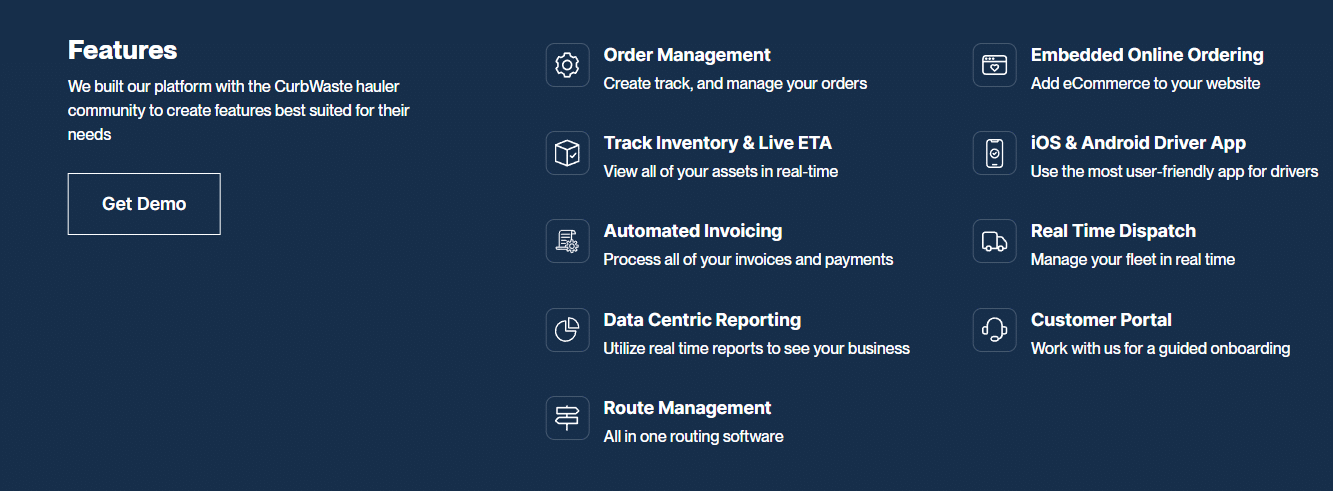This screenshot has height=491, width=1333.
Task: Click the iOS & Android Driver App phone icon
Action: (994, 153)
